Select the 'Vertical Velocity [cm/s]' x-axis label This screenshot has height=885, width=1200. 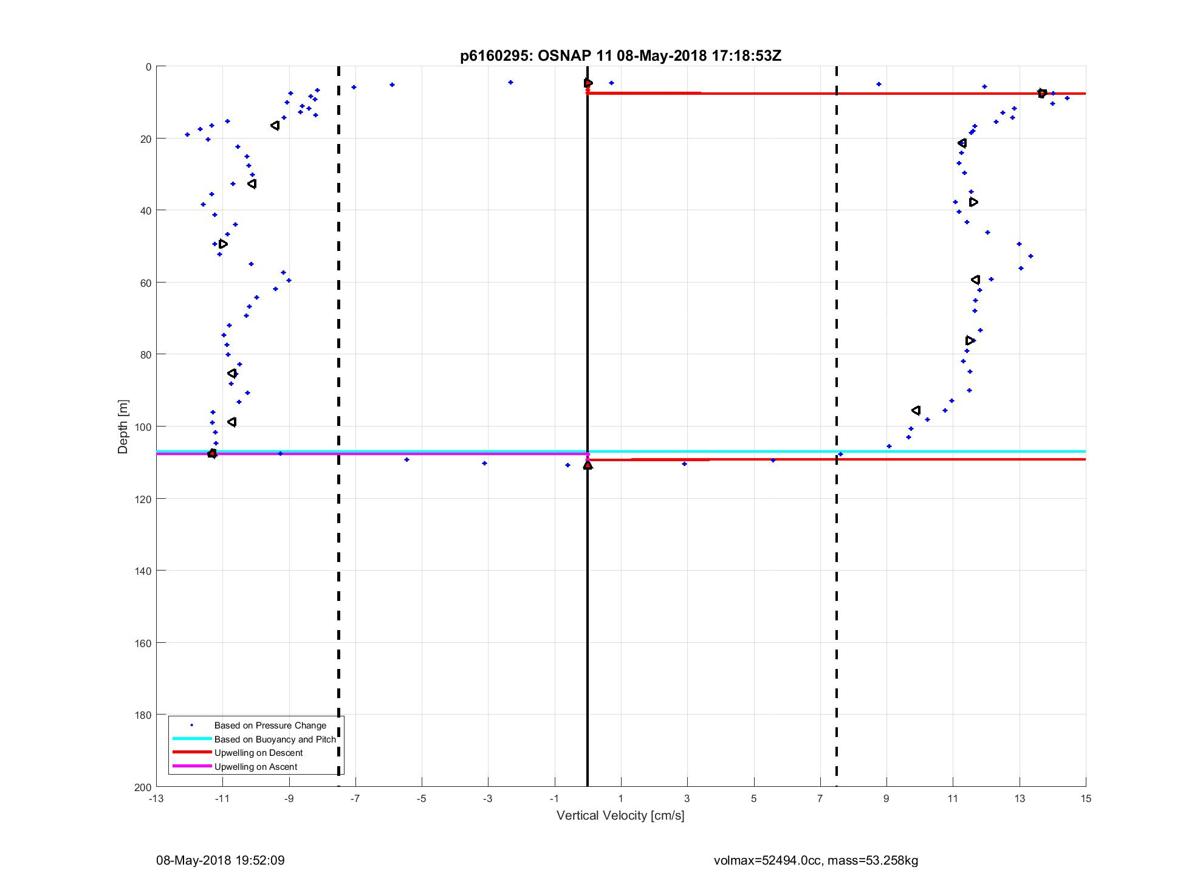[620, 816]
